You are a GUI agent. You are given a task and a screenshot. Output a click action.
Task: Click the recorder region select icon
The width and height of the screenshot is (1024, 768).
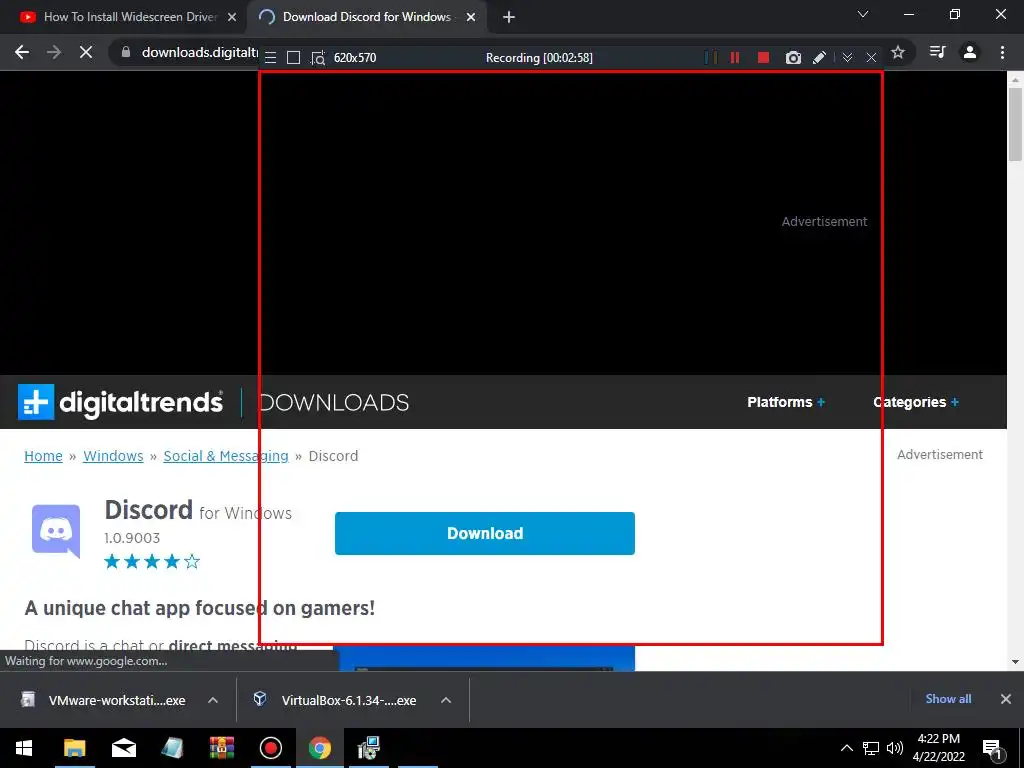(x=317, y=57)
